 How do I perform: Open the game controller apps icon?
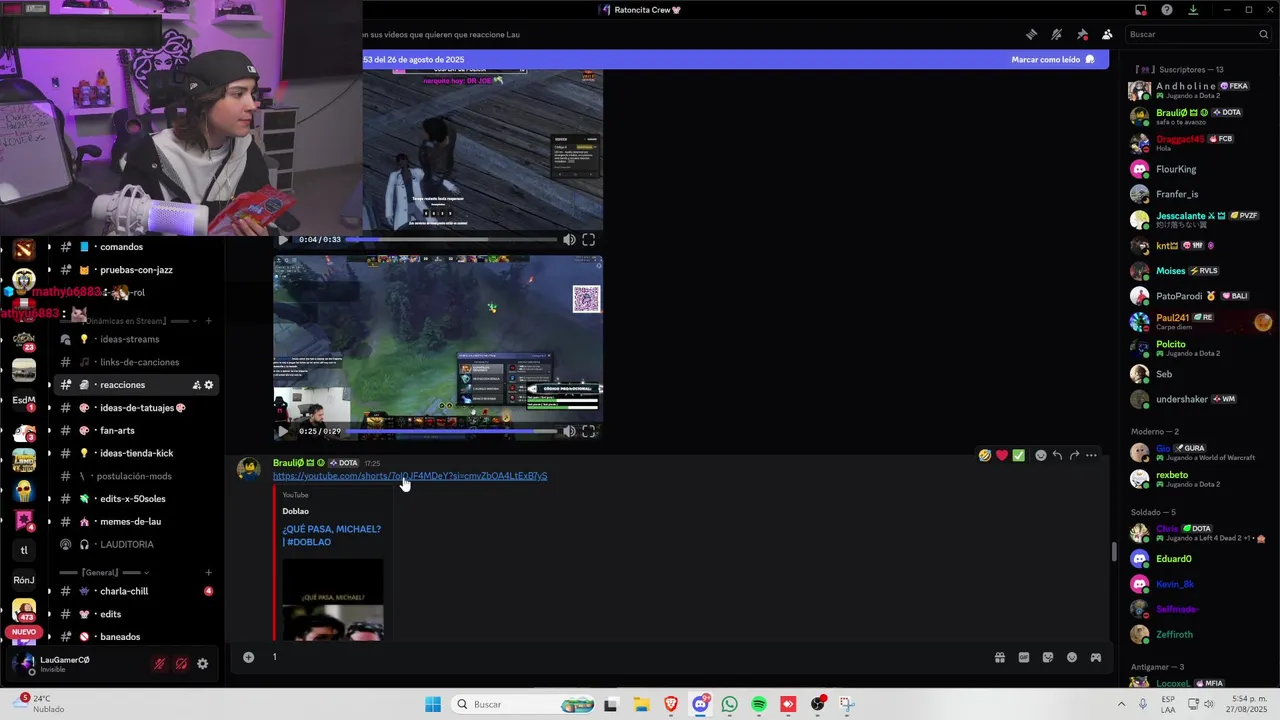click(1095, 657)
